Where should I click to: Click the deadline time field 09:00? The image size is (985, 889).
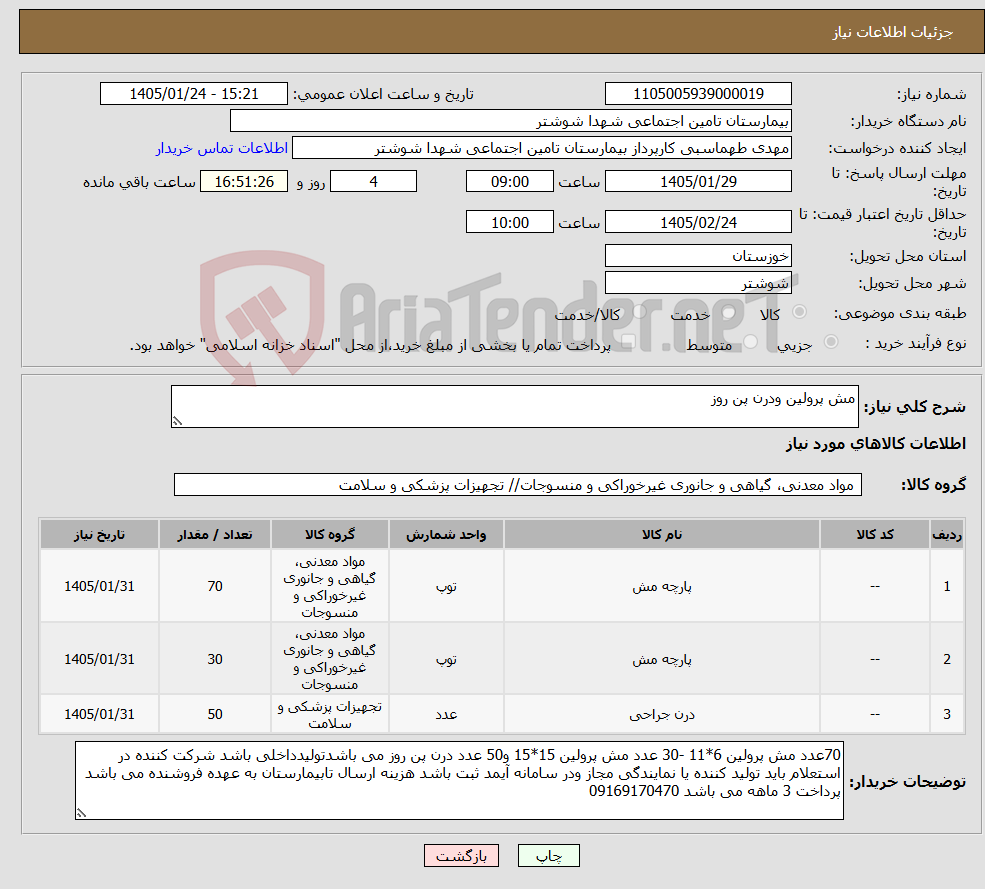point(509,182)
